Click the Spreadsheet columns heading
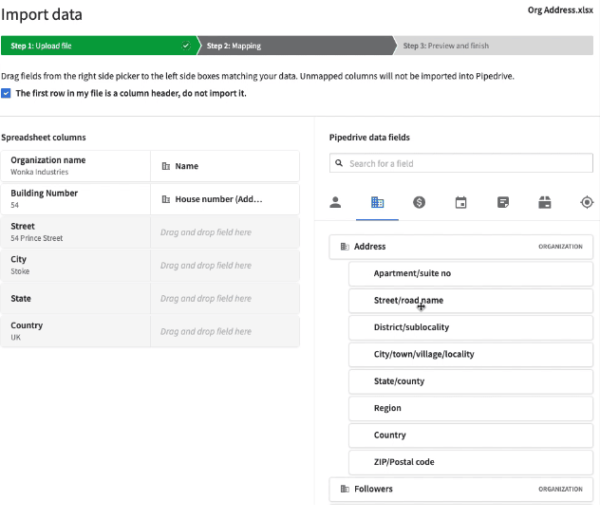Image resolution: width=600 pixels, height=519 pixels. tap(44, 137)
